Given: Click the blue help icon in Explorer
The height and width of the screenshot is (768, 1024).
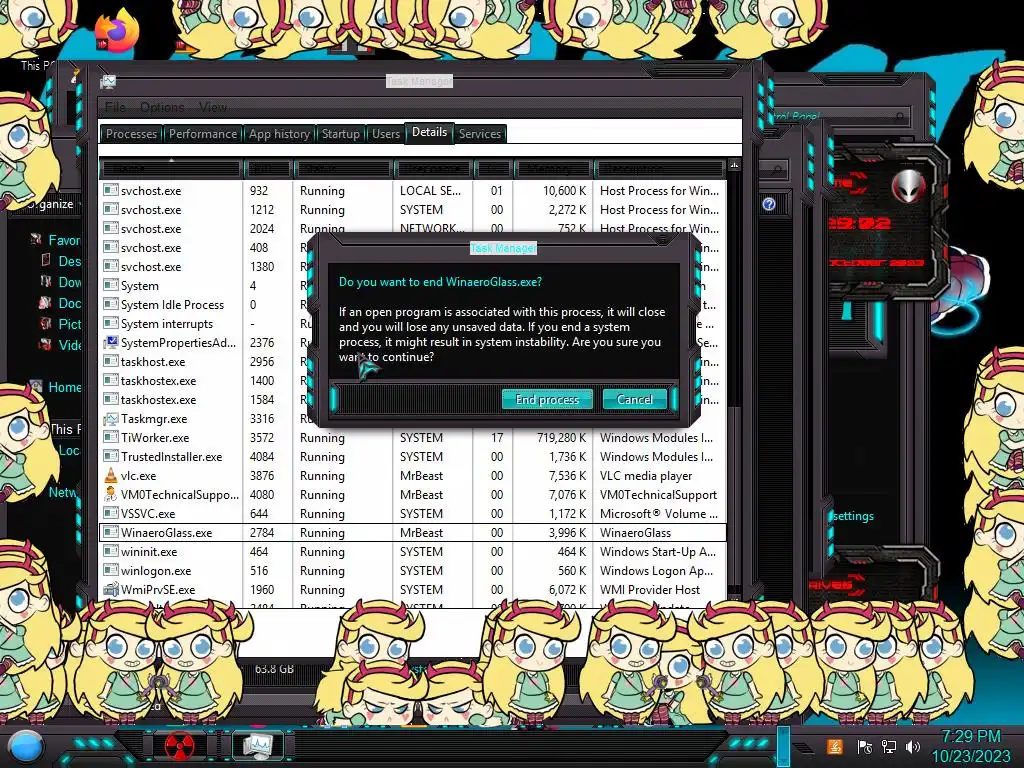Looking at the screenshot, I should point(769,204).
